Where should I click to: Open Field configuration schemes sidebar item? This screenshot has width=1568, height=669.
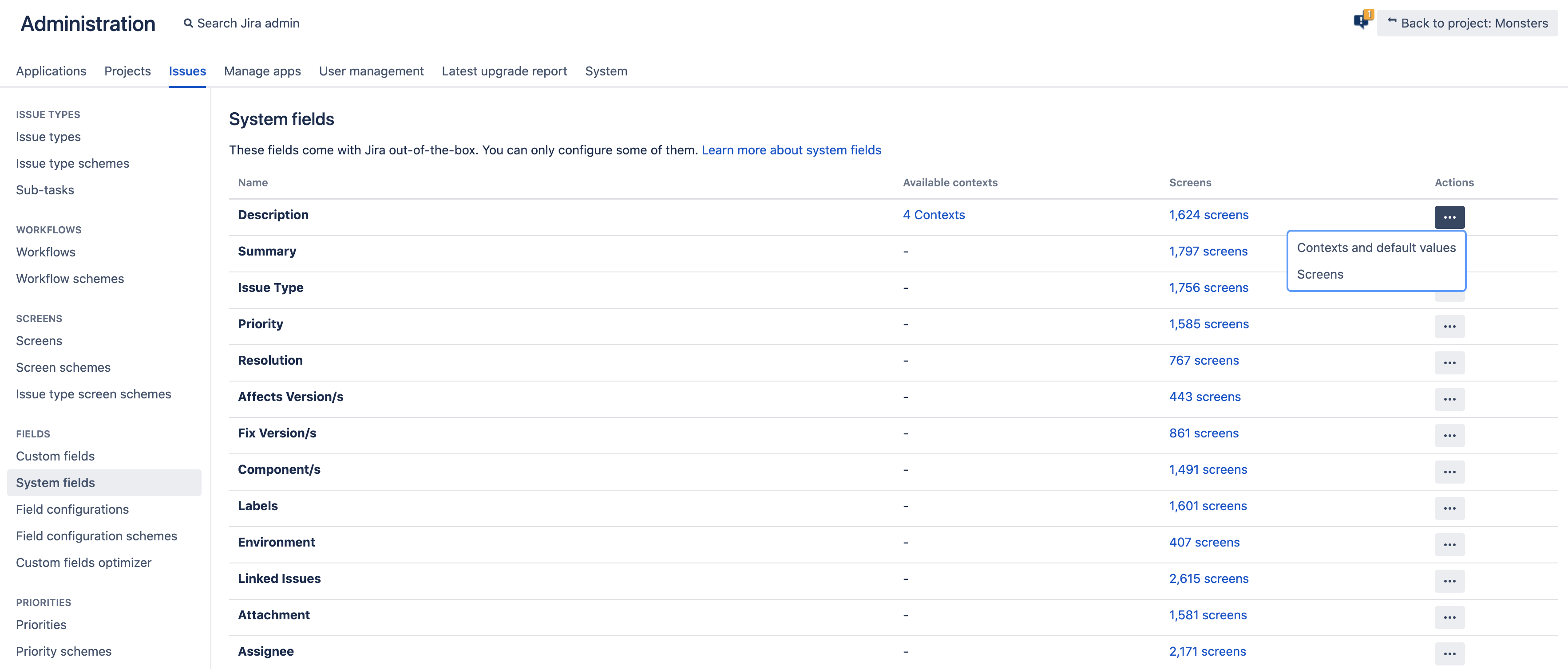coord(96,536)
